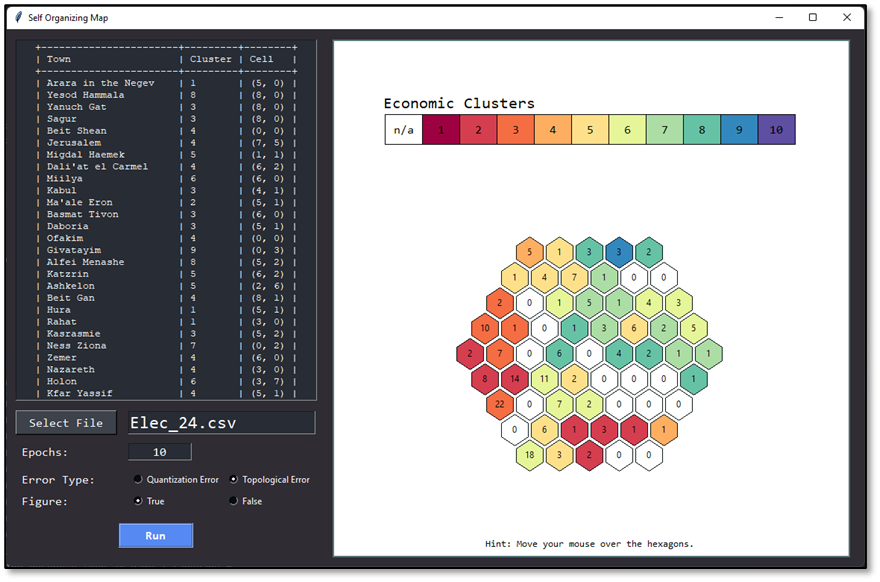Viewport: 880px width, 582px height.
Task: Click legend swatch for cluster 8
Action: (702, 130)
